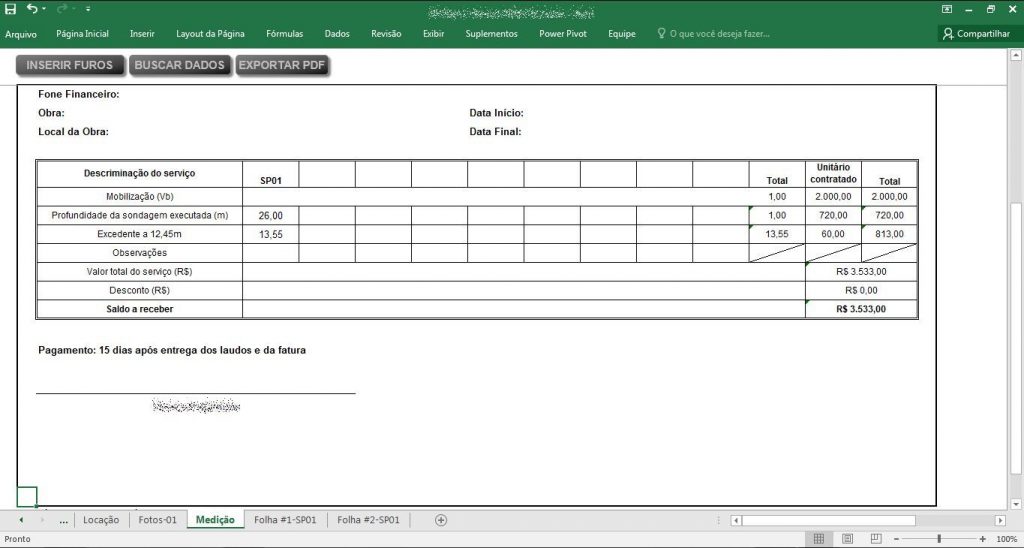
Task: Click the Pronto status bar indicator
Action: 18,539
